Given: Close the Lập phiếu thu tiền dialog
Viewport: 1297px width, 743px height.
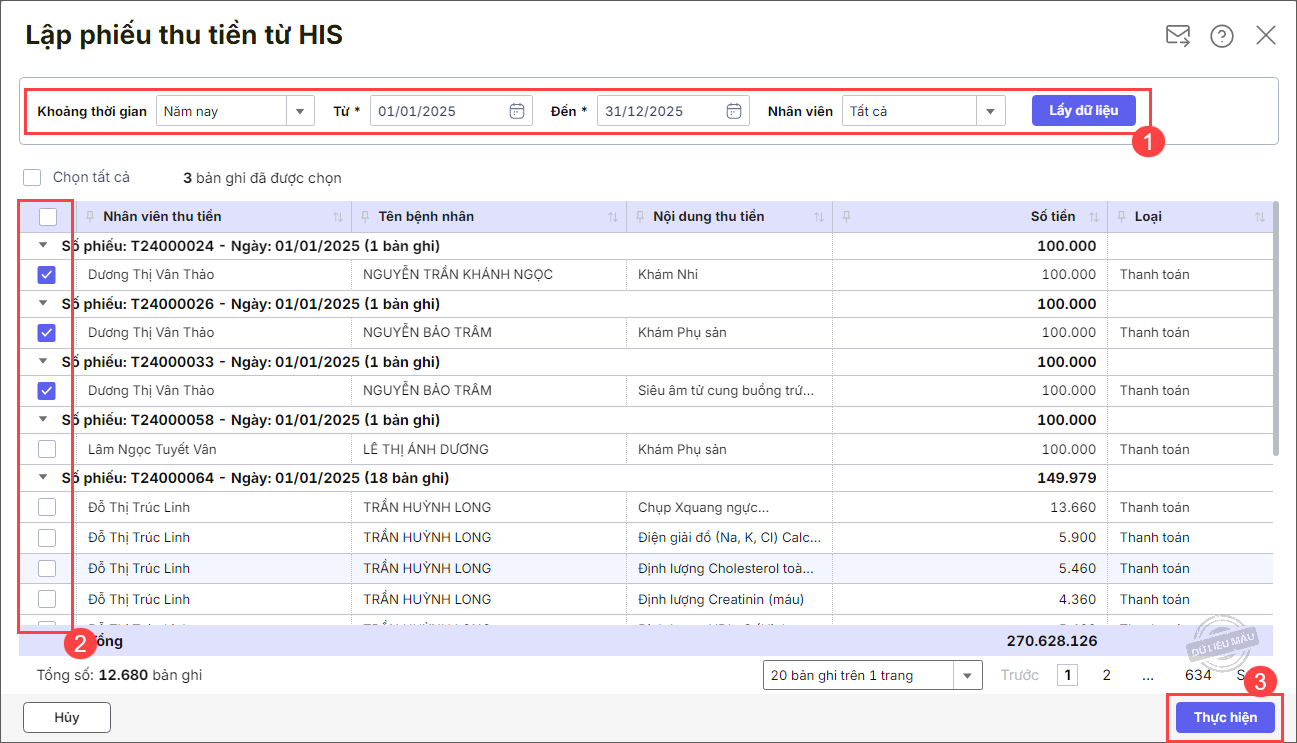Looking at the screenshot, I should 1266,36.
